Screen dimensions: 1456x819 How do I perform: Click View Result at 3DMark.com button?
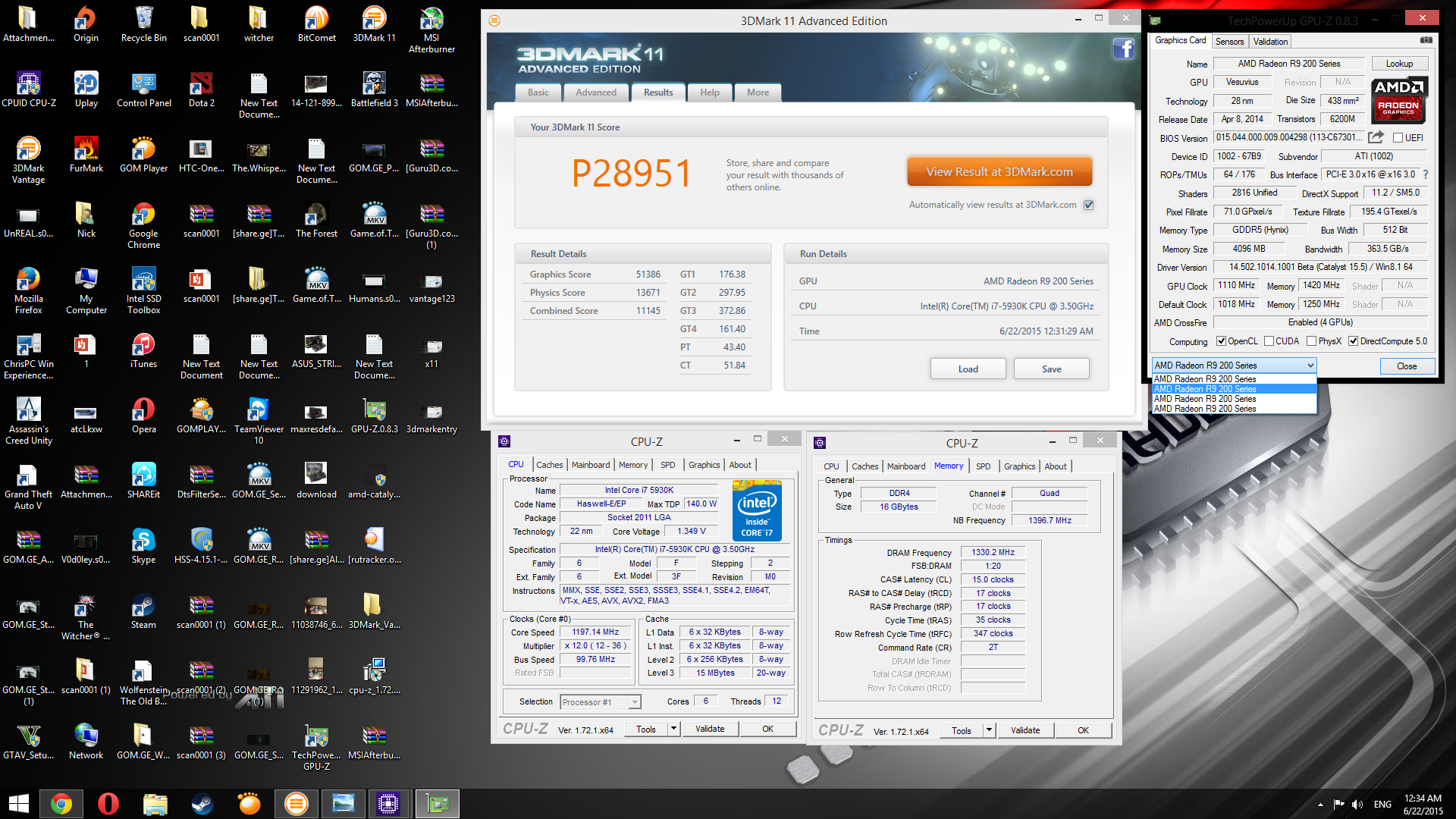999,172
